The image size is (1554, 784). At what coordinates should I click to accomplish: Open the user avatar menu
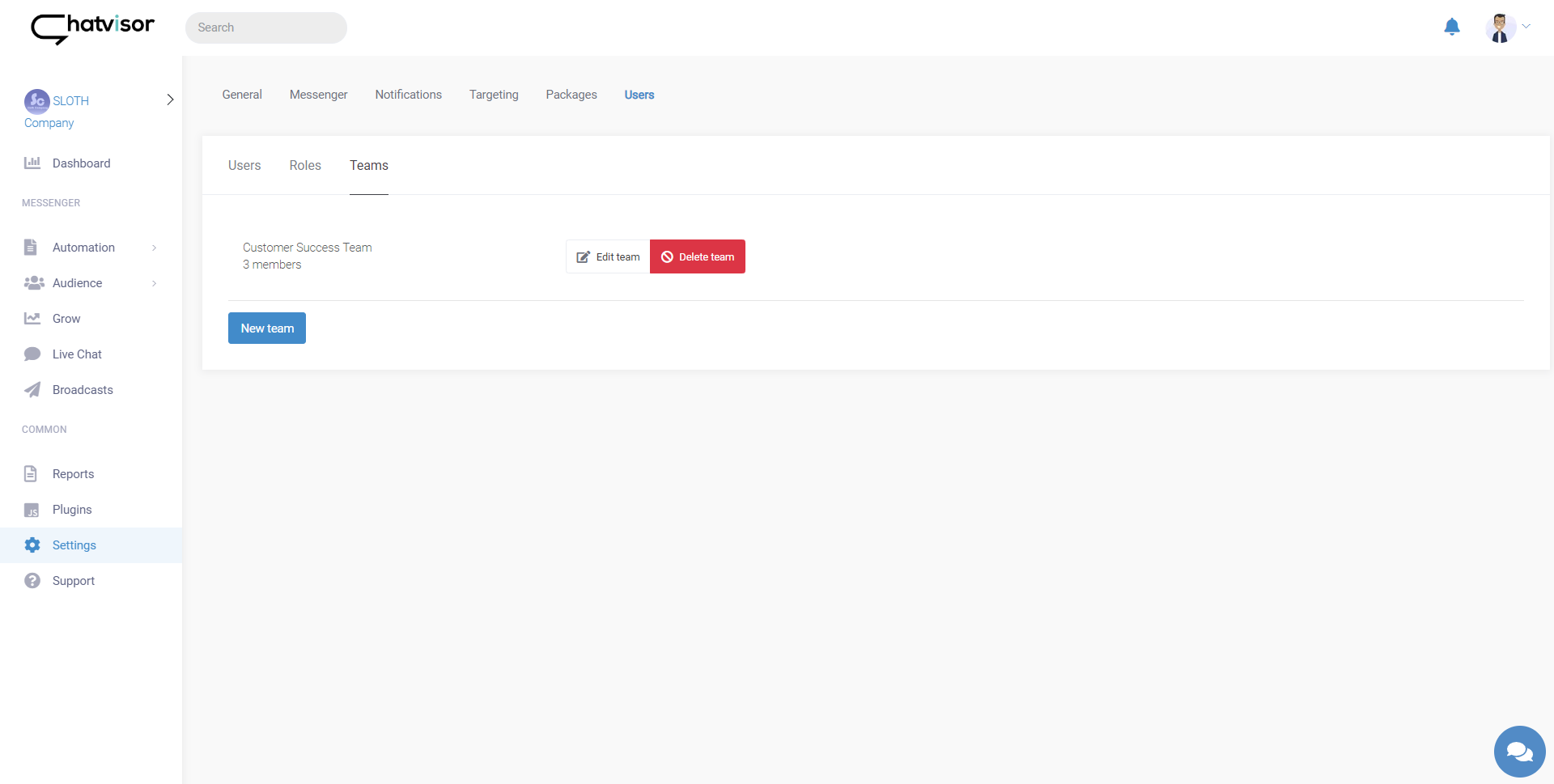(1500, 28)
